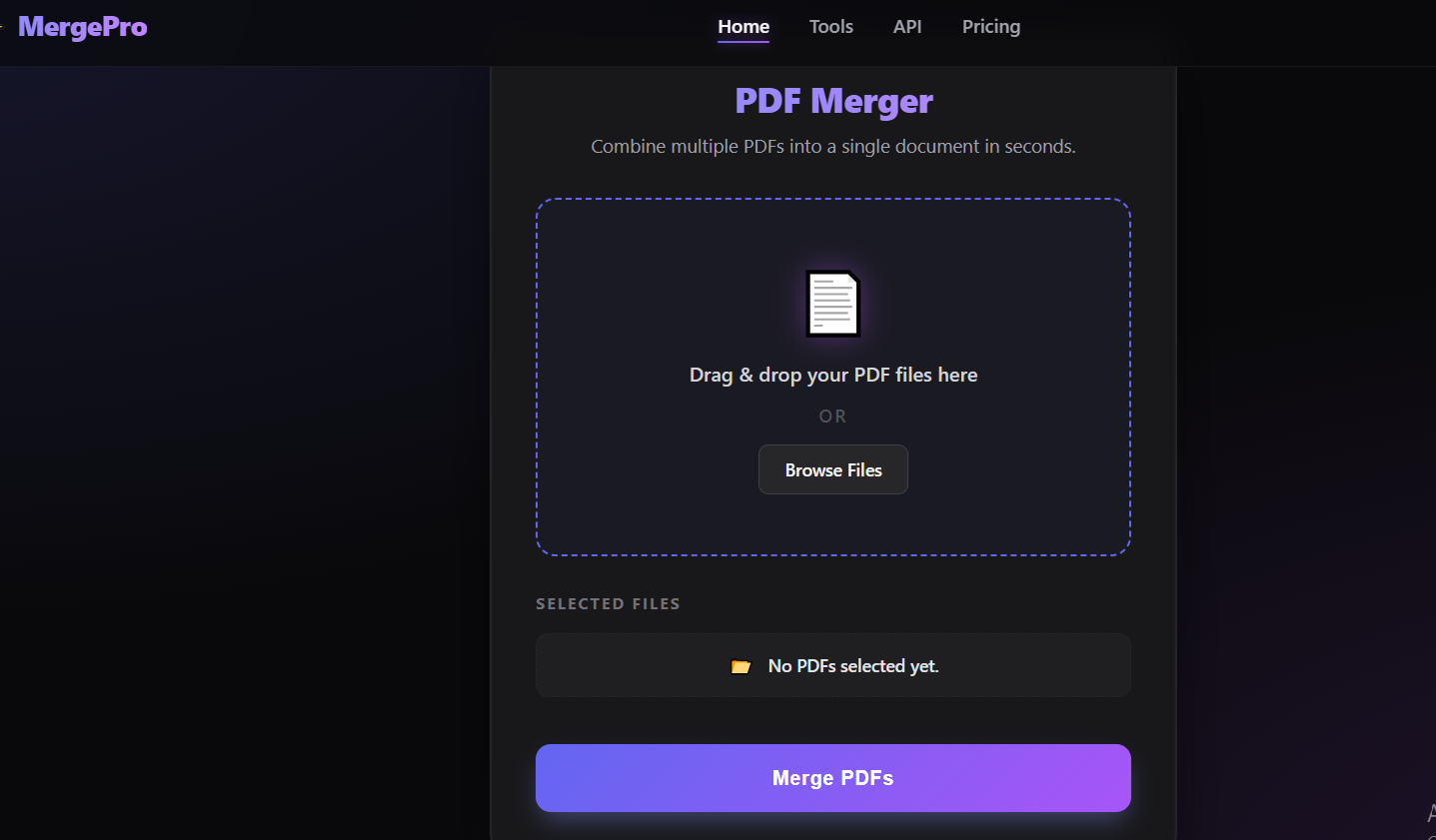Click the yellow folder icon beside No PDFs
Viewport: 1436px width, 840px height.
[x=740, y=666]
